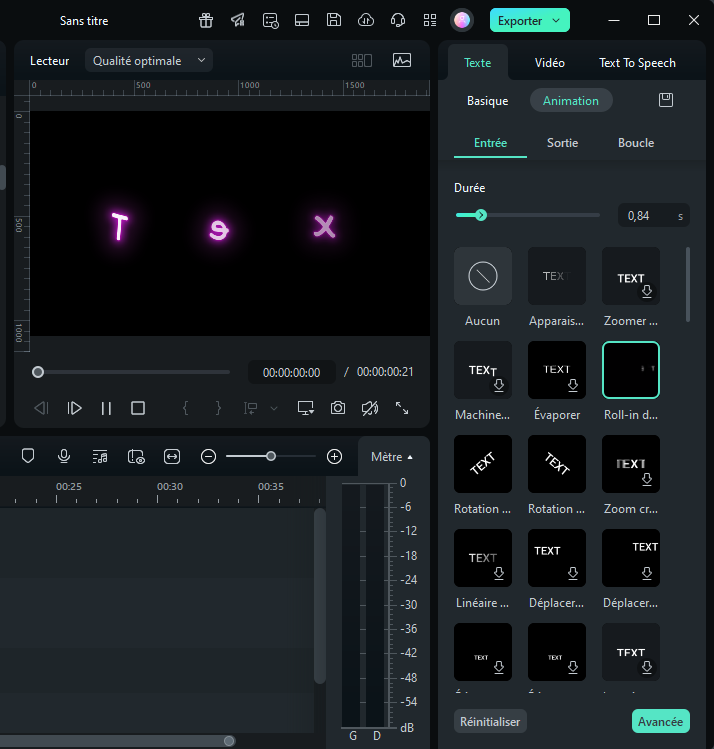This screenshot has height=749, width=714.
Task: Click the Durée slider handle
Action: tap(481, 215)
